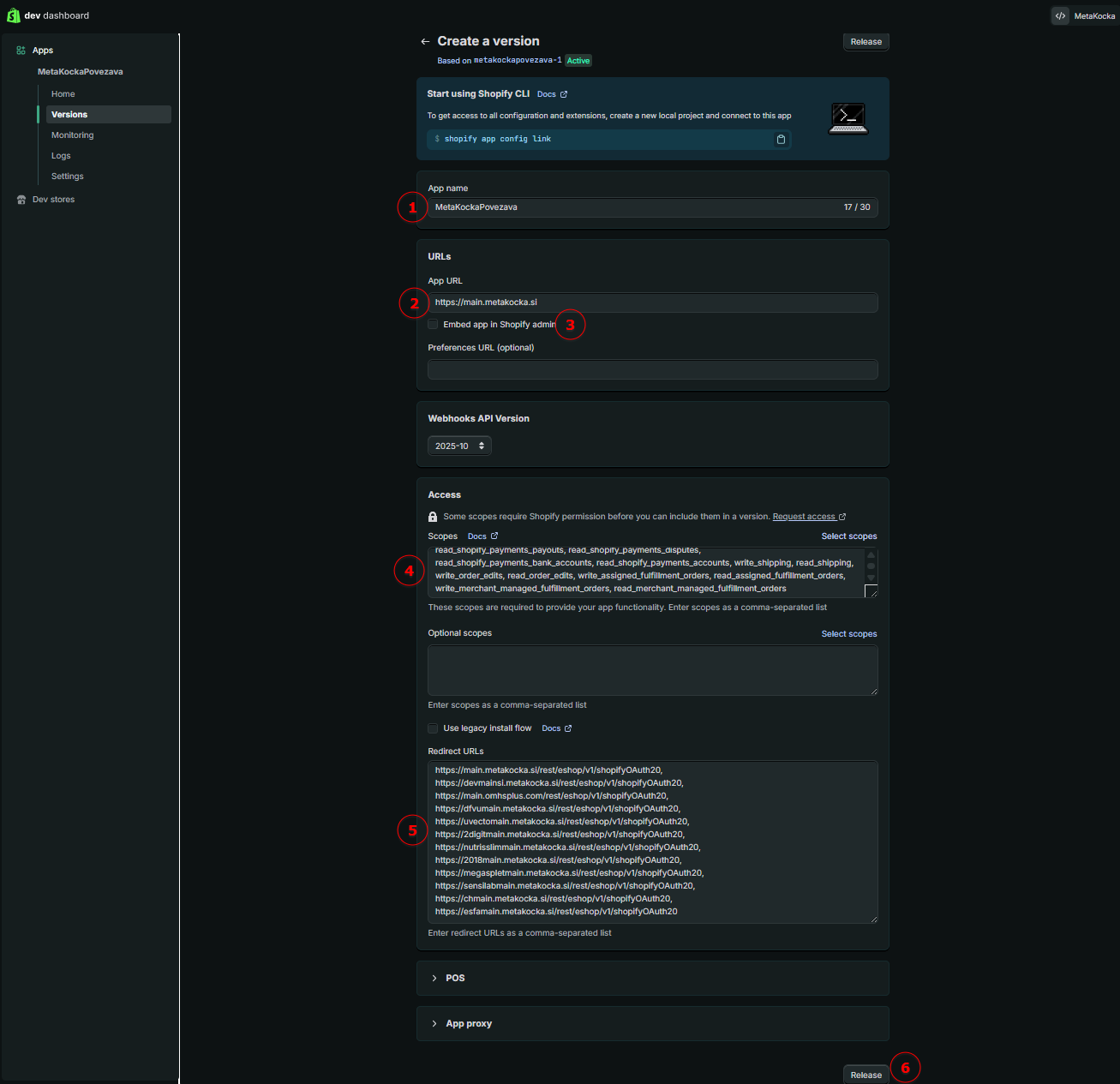The width and height of the screenshot is (1120, 1084).
Task: Click the top Release button
Action: [x=866, y=42]
